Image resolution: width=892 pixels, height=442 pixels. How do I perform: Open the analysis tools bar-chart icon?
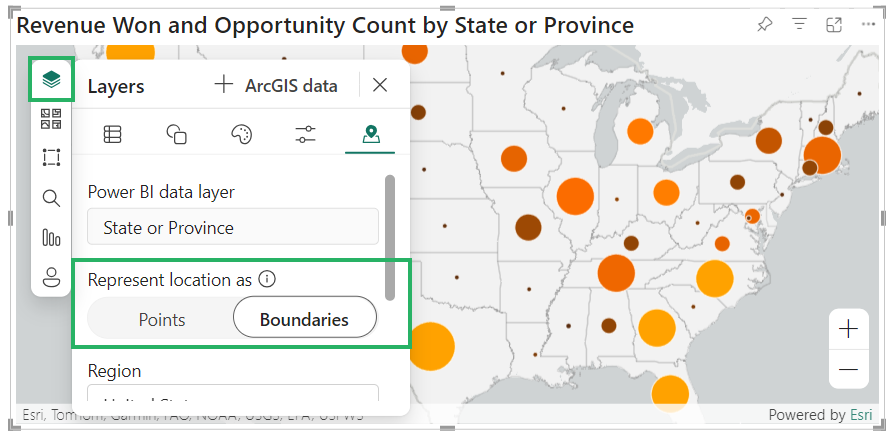(51, 237)
